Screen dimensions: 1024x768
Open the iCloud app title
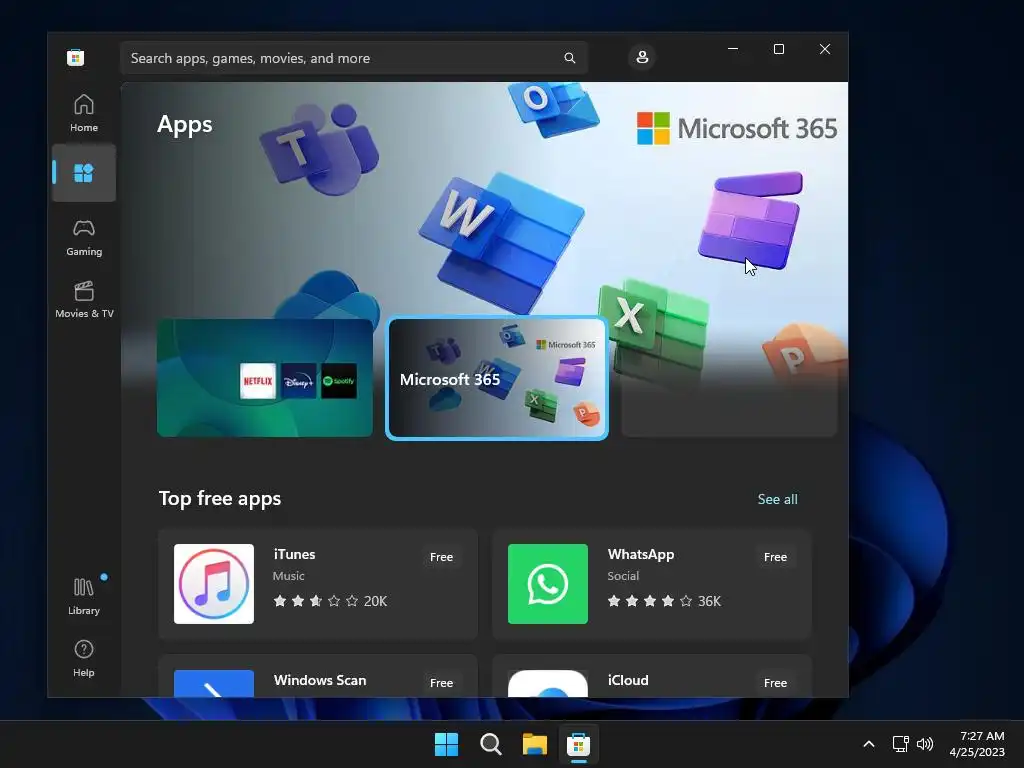pos(628,680)
